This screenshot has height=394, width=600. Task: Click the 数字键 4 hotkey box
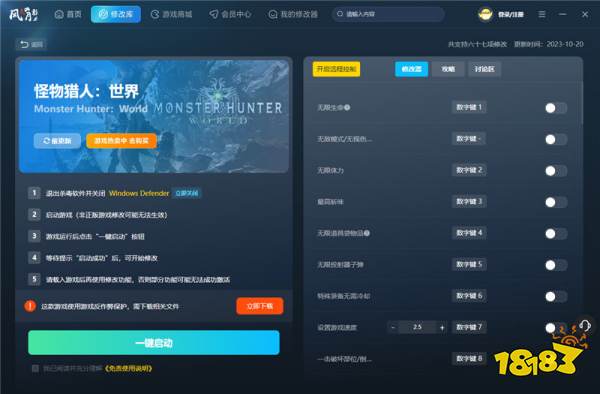(x=469, y=233)
